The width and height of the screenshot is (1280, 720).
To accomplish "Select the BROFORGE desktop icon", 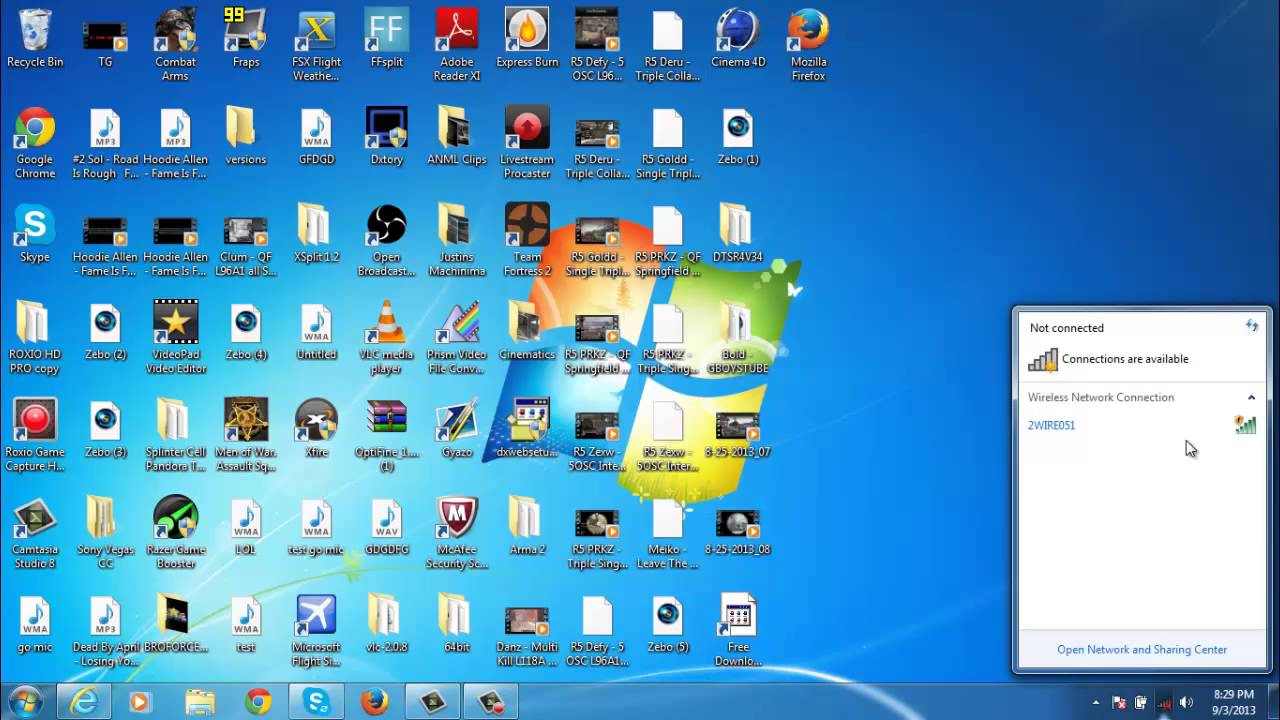I will tap(175, 625).
